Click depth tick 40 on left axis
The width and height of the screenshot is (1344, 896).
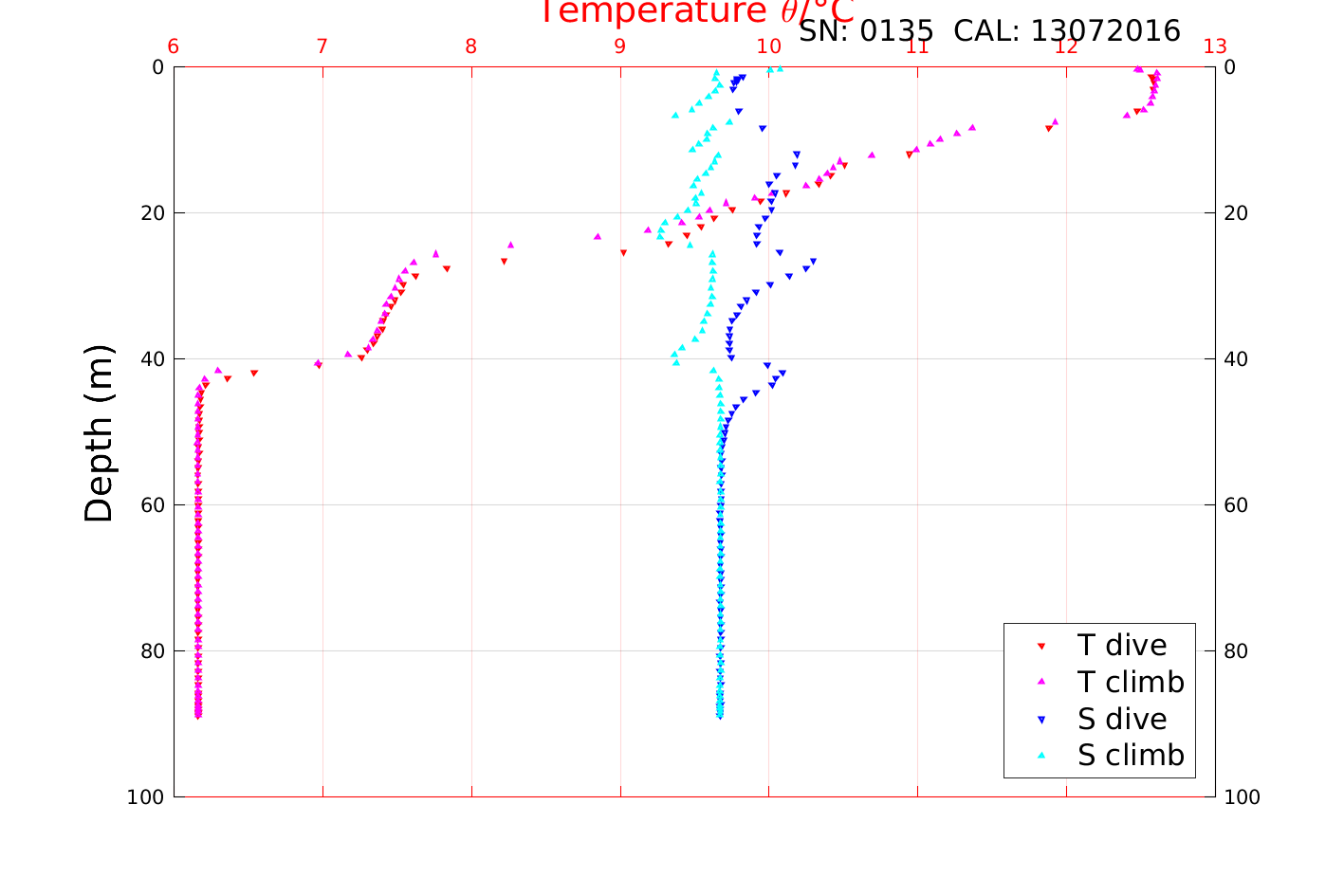[152, 359]
